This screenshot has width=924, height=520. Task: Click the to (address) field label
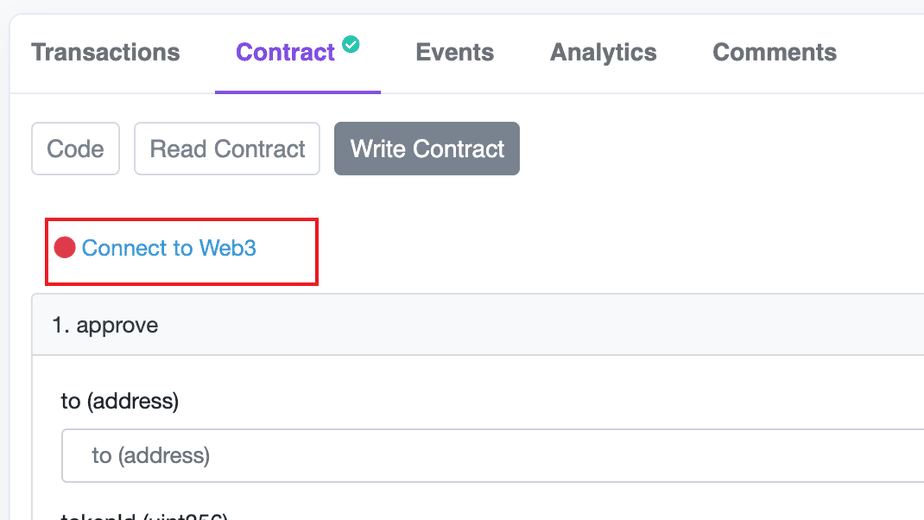[x=120, y=401]
